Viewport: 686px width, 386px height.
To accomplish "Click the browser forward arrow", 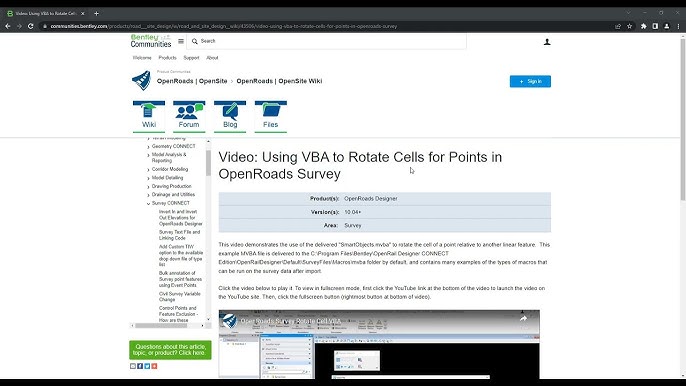I will point(19,26).
